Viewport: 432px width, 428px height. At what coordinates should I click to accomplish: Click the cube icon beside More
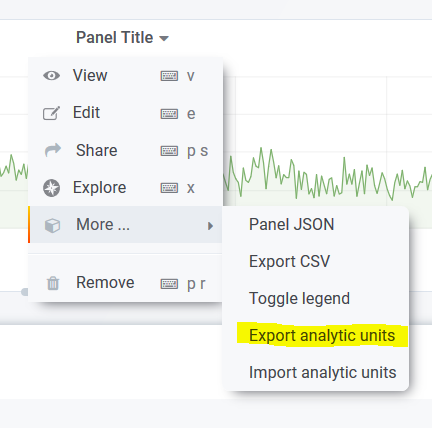pos(52,225)
